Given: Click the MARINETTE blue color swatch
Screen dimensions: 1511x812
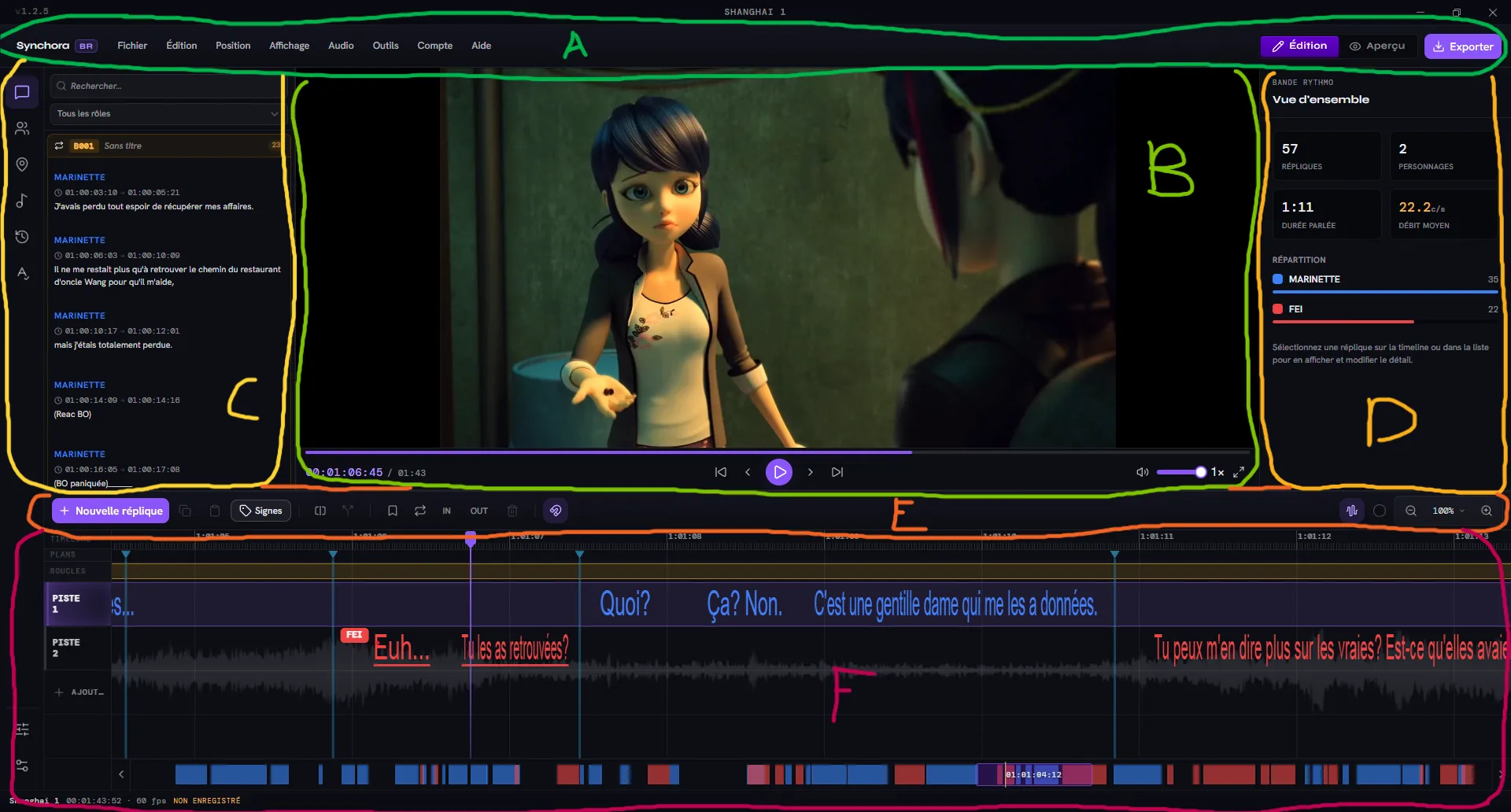Looking at the screenshot, I should coord(1278,279).
